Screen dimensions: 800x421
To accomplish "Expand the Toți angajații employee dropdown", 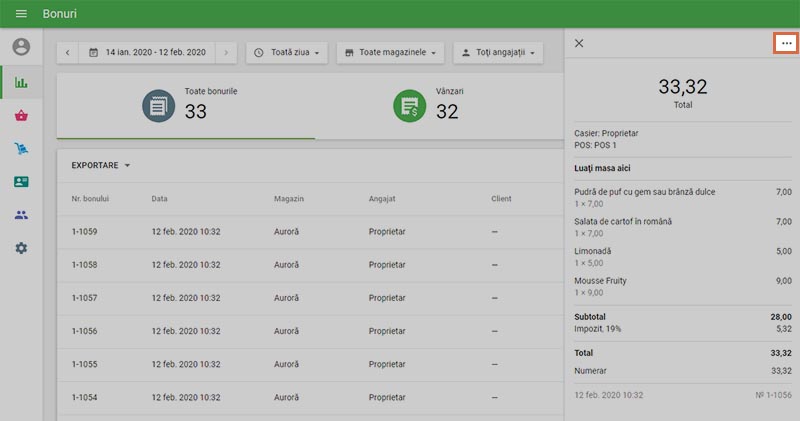I will tap(498, 53).
